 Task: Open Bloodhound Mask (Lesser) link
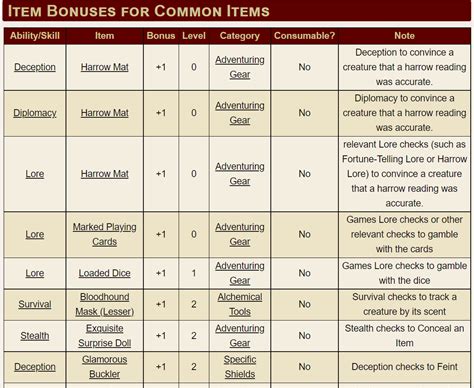coord(104,304)
